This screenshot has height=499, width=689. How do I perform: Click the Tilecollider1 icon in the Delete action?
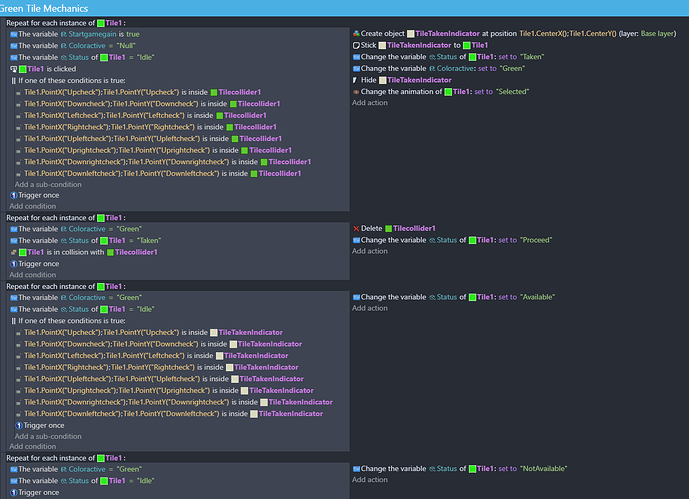point(388,228)
